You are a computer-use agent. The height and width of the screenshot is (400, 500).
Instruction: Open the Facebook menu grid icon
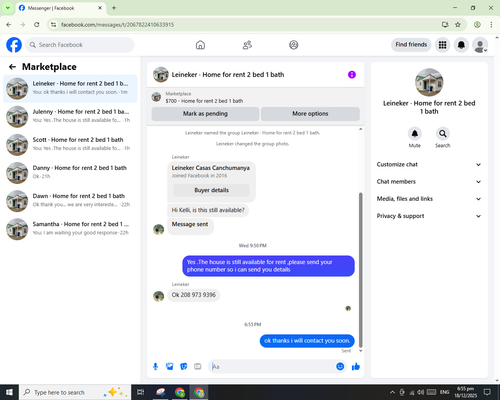(x=442, y=45)
